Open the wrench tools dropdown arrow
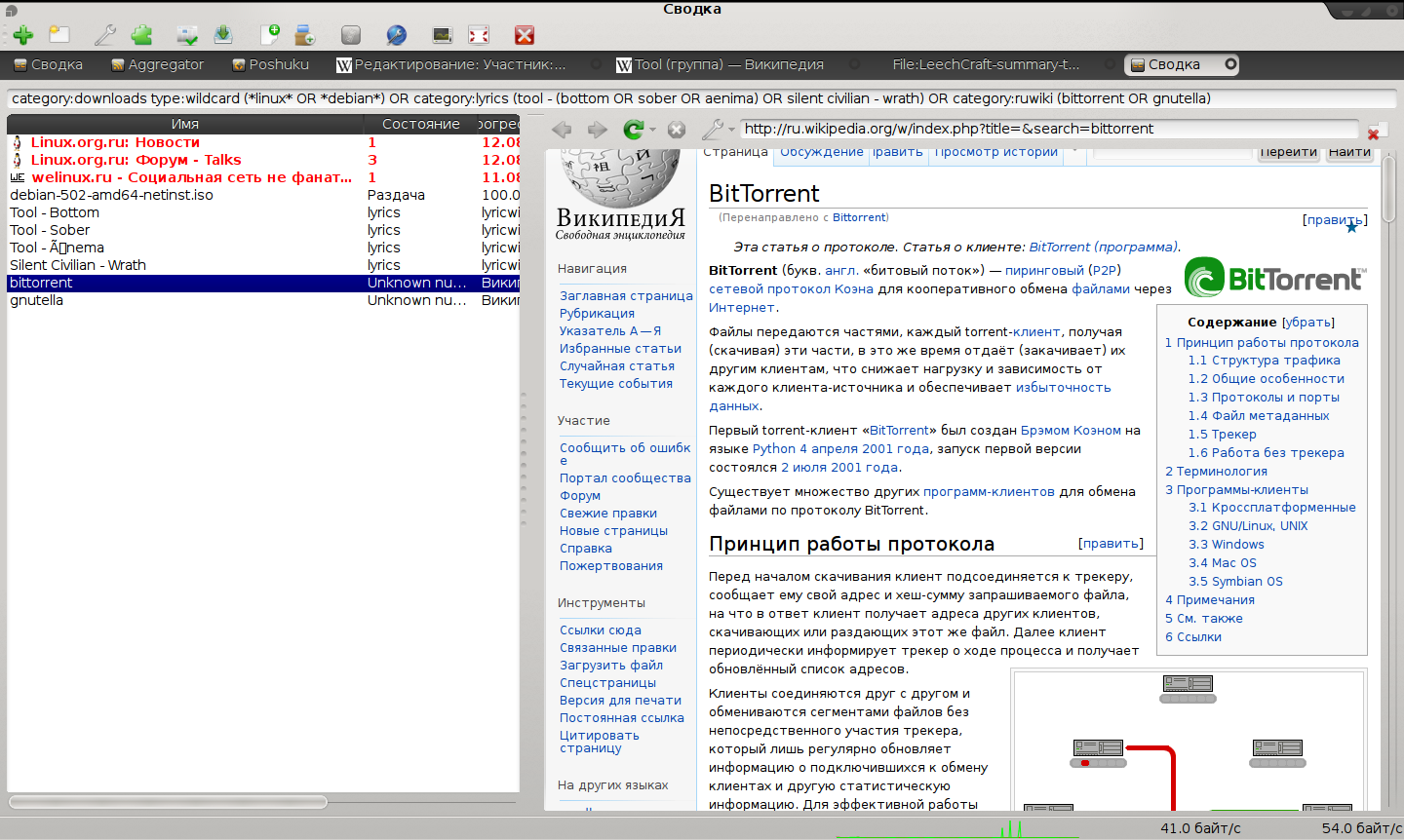This screenshot has width=1404, height=840. click(731, 130)
